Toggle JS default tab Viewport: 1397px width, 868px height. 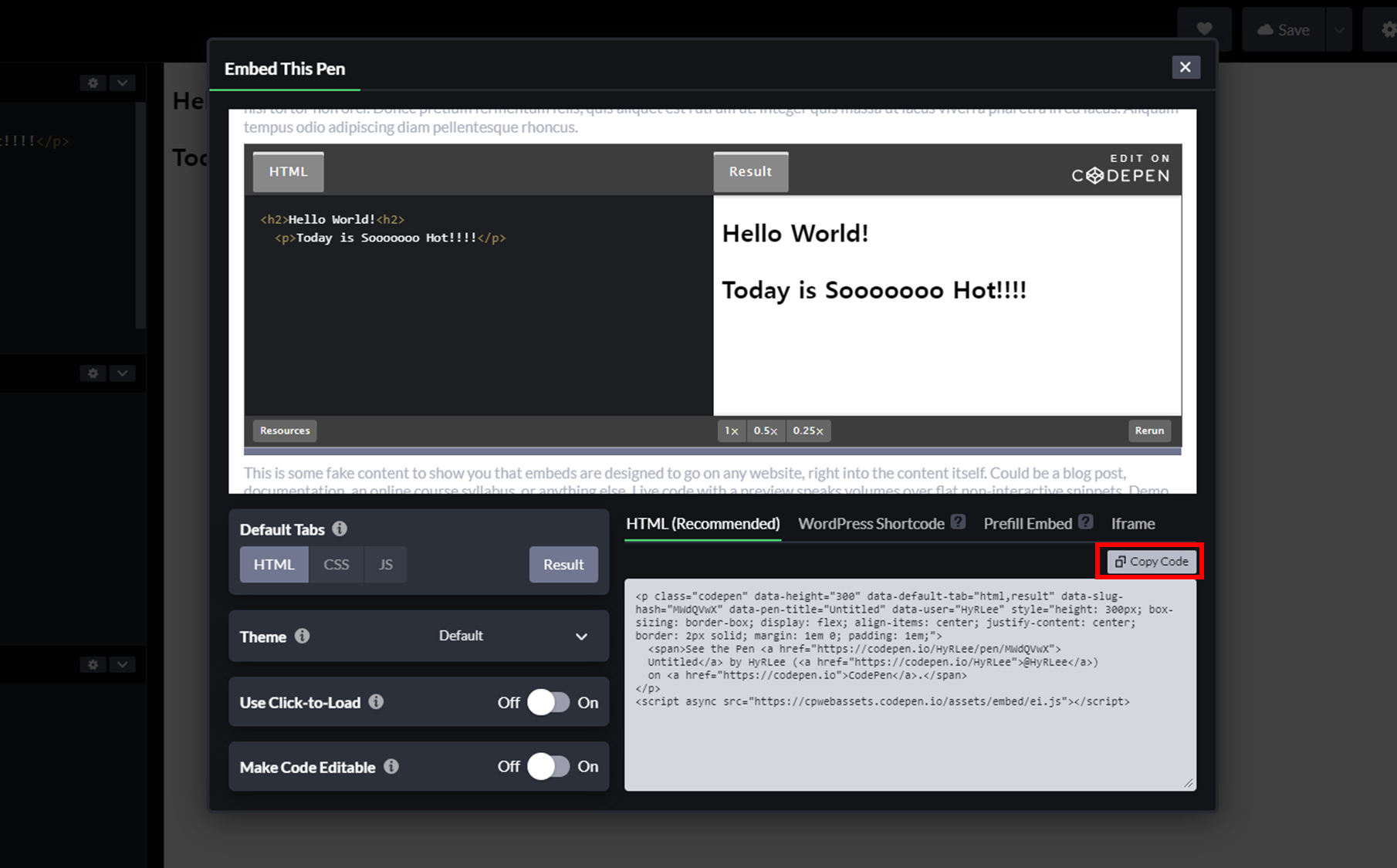(385, 564)
